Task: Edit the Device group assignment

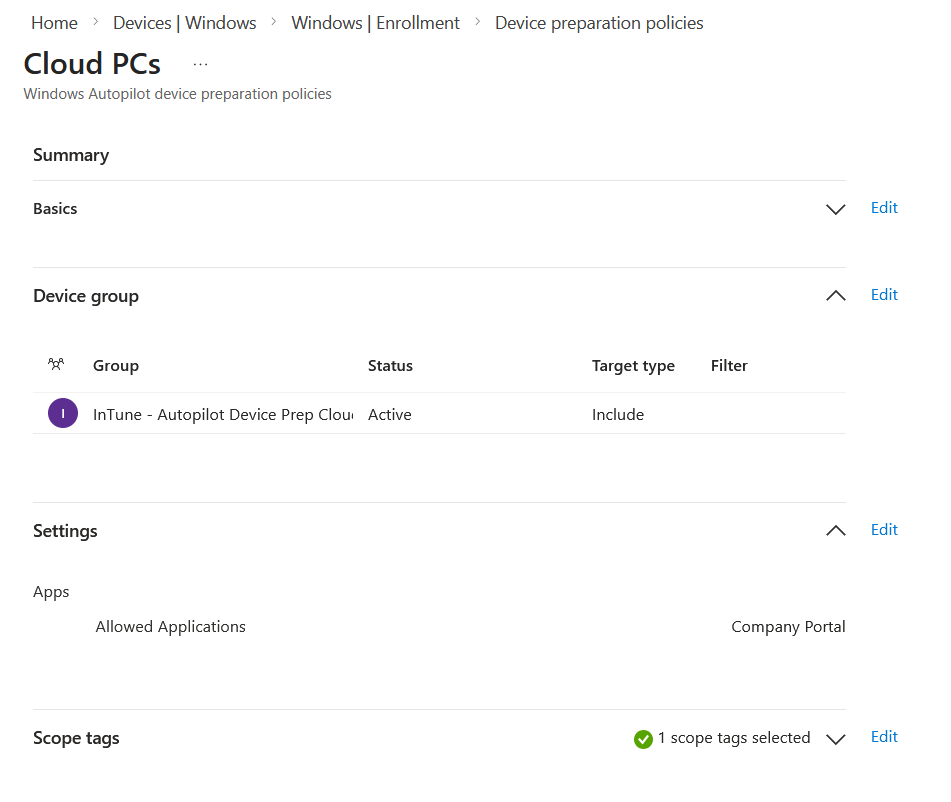Action: coord(884,295)
